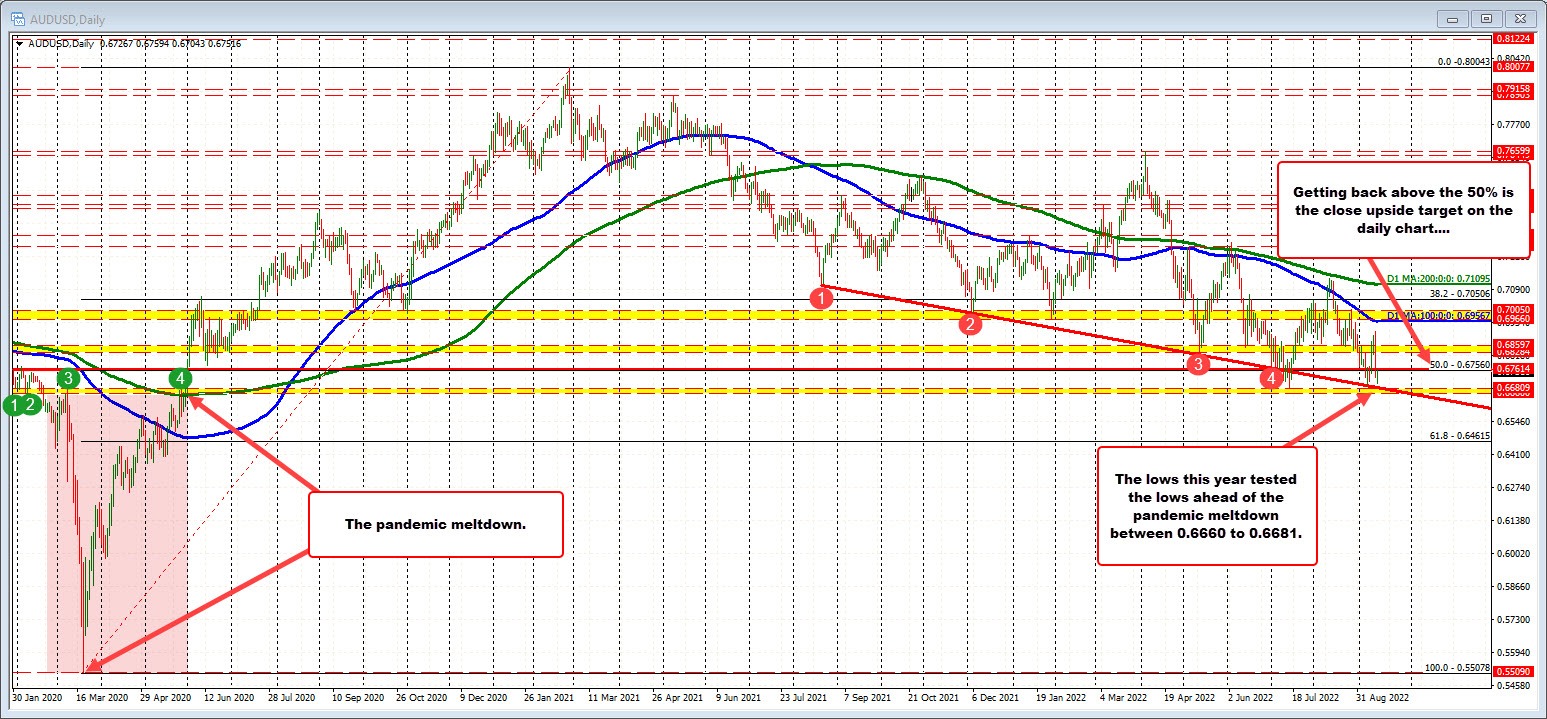1547x719 pixels.
Task: Expand the triangle arrow beside AUDUSD,Daily label
Action: 18,43
